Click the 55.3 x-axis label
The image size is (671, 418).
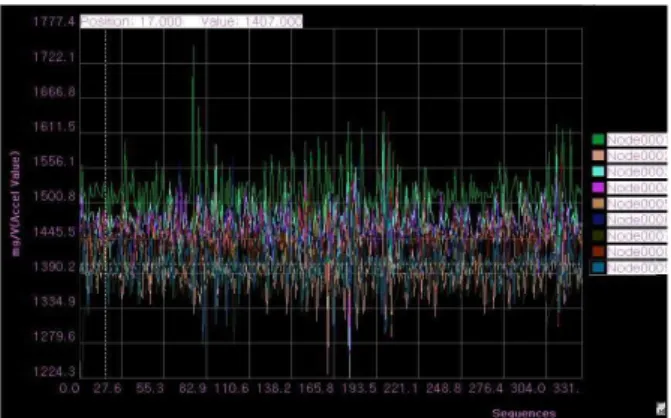tap(150, 388)
